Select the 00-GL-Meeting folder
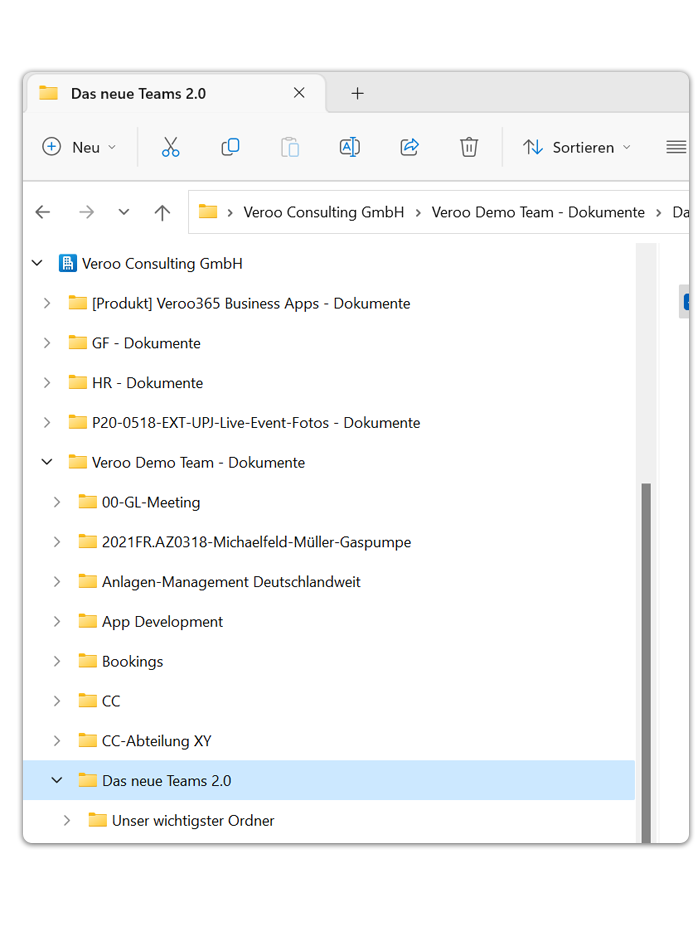700x936 pixels. click(151, 502)
